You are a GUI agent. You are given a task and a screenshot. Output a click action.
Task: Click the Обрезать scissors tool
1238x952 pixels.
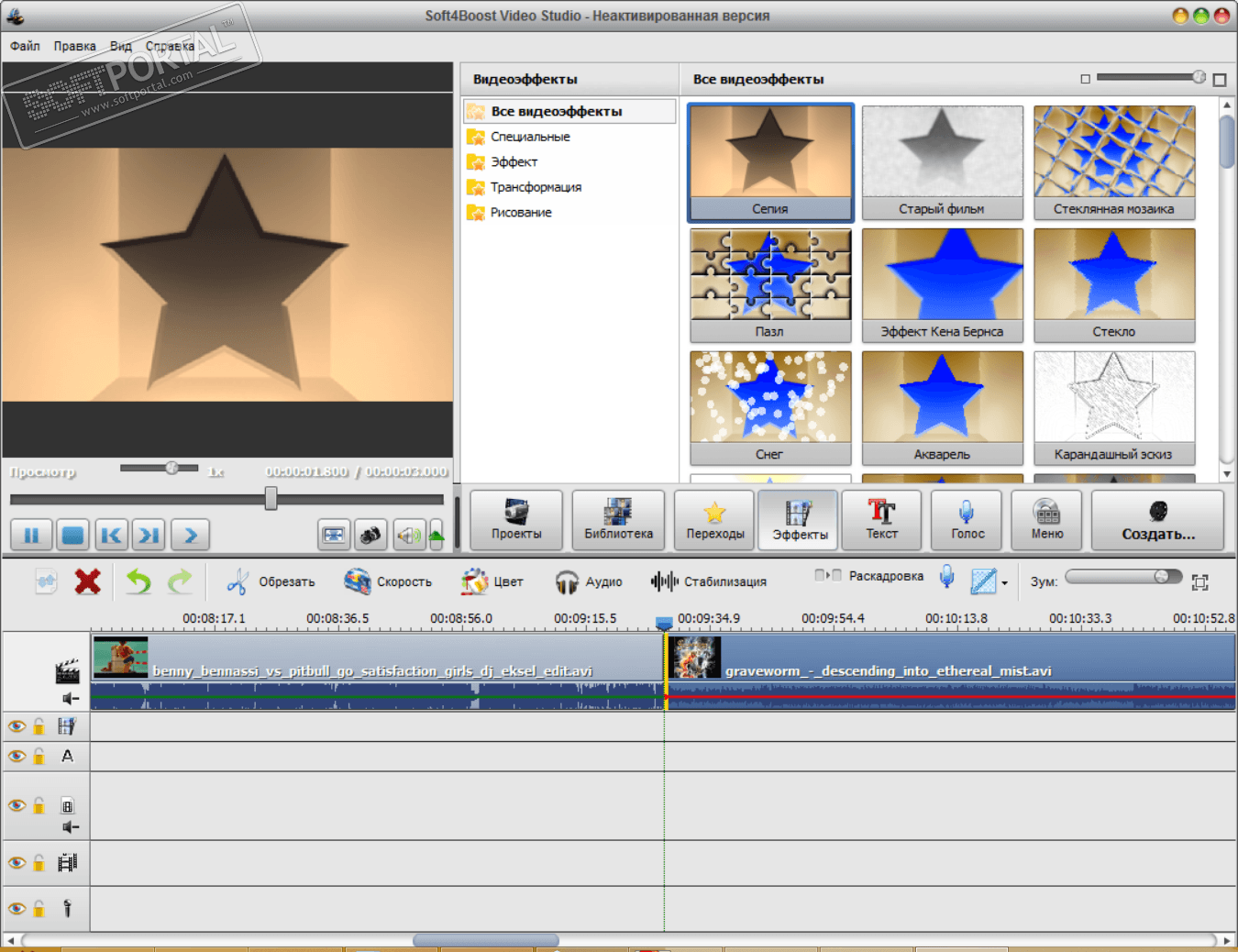coord(271,581)
